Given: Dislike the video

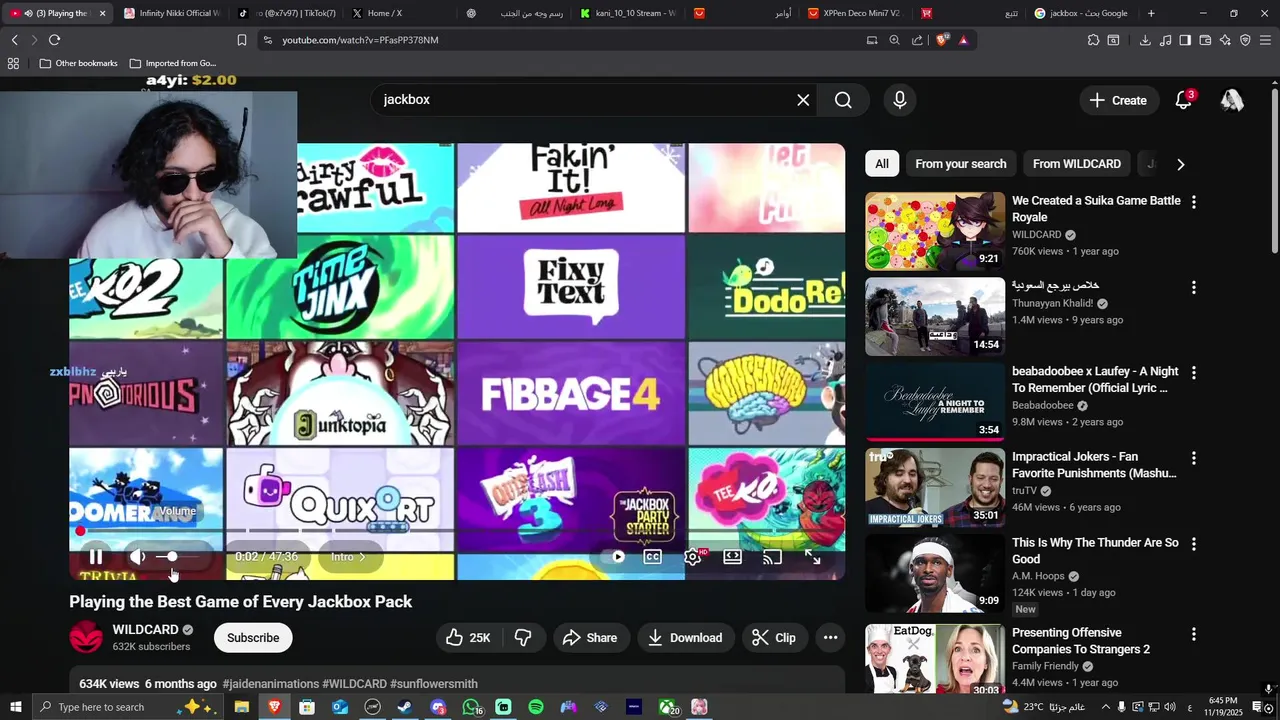Looking at the screenshot, I should [x=523, y=638].
